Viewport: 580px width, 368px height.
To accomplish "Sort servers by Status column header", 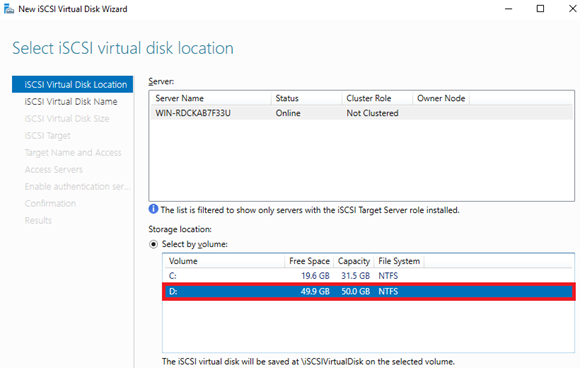I will 306,98.
